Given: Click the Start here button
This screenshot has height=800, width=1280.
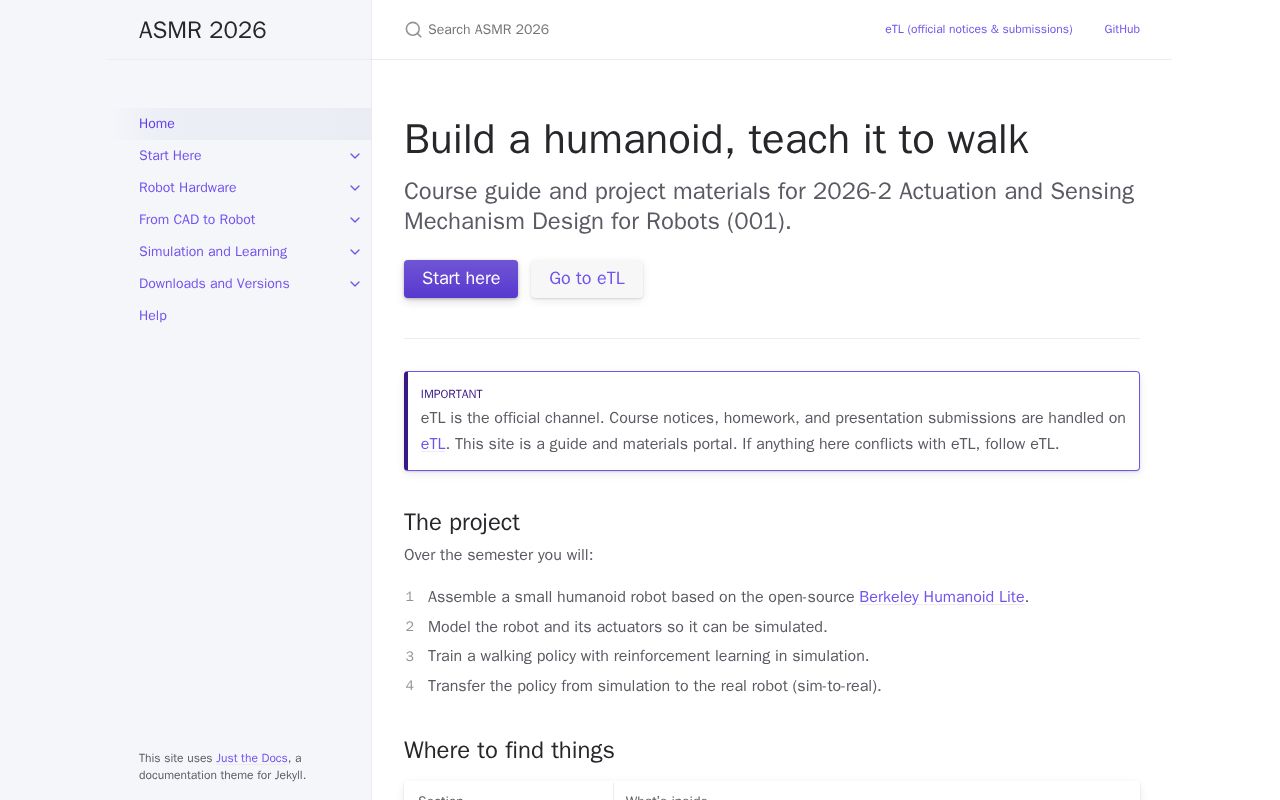Looking at the screenshot, I should click(461, 279).
